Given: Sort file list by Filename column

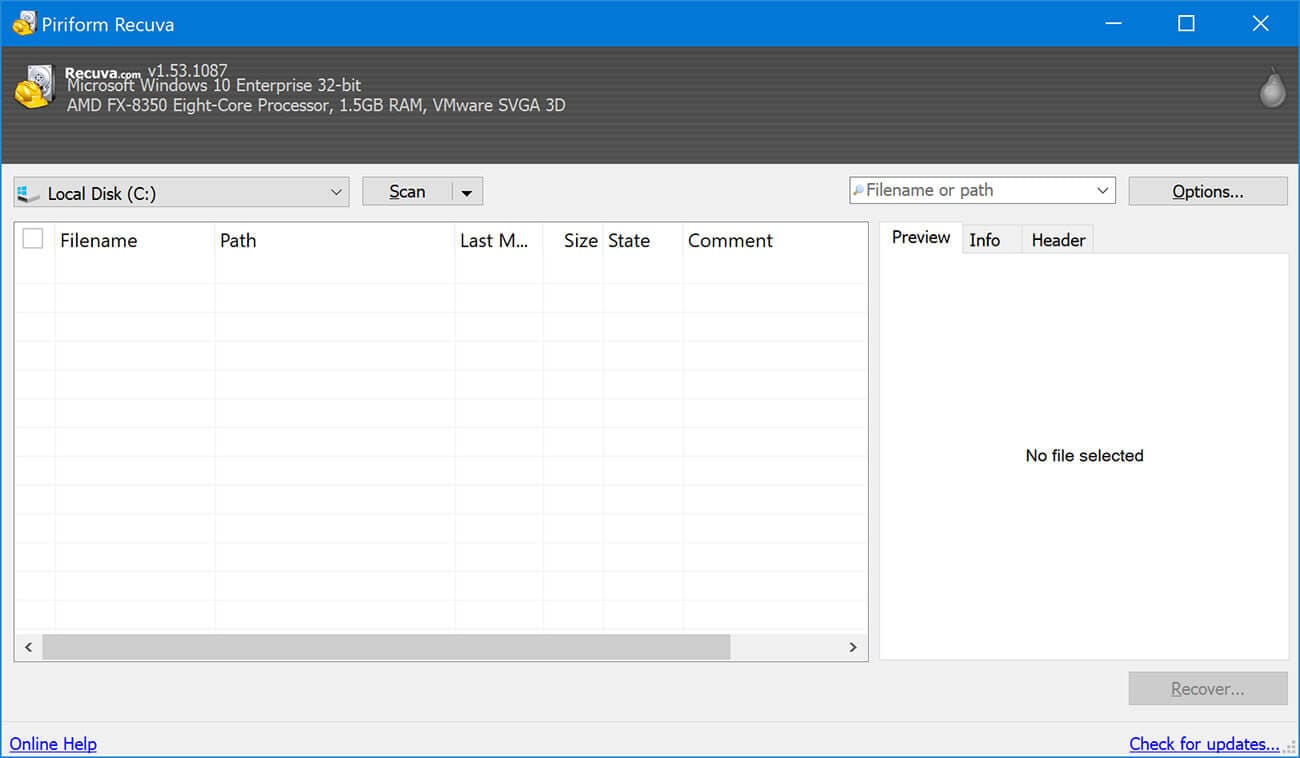Looking at the screenshot, I should [98, 241].
